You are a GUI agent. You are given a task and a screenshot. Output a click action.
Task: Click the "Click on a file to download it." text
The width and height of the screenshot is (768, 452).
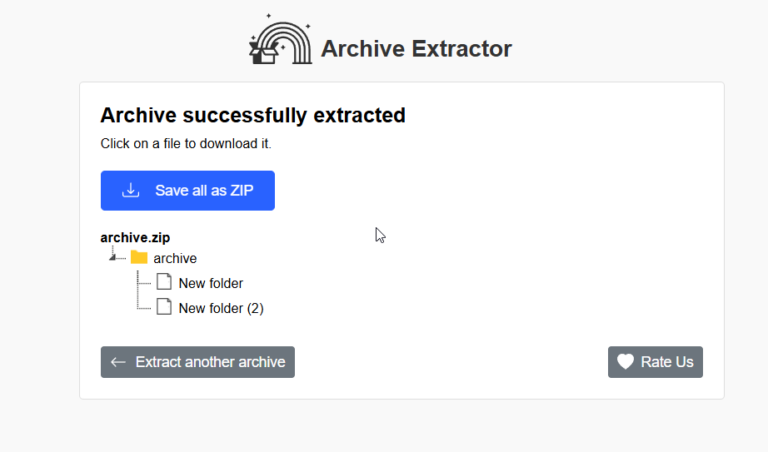pos(186,143)
